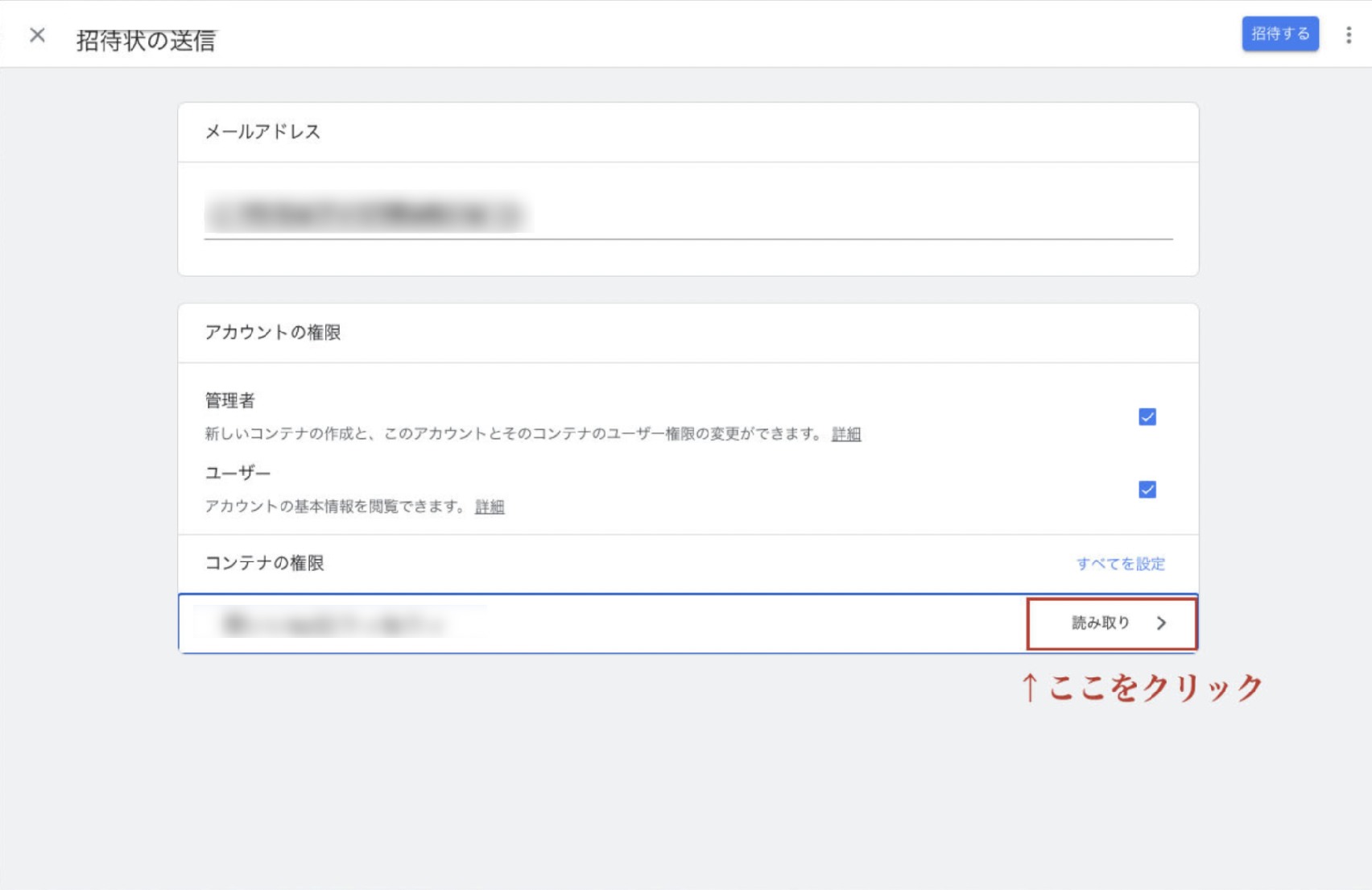The width and height of the screenshot is (1372, 890).
Task: Click the メールアドレス section header
Action: point(262,132)
